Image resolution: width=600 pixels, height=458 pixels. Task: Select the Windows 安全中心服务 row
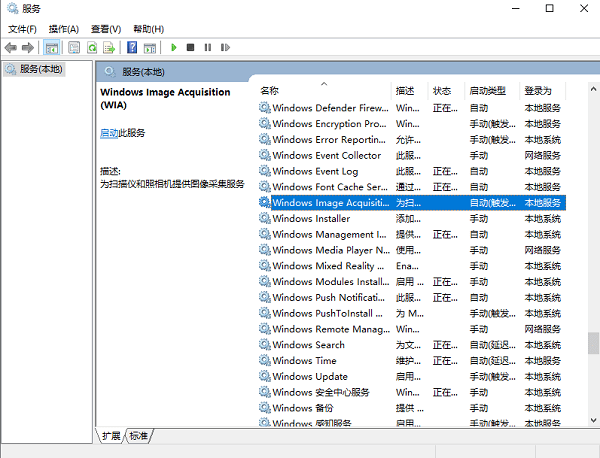coord(412,392)
